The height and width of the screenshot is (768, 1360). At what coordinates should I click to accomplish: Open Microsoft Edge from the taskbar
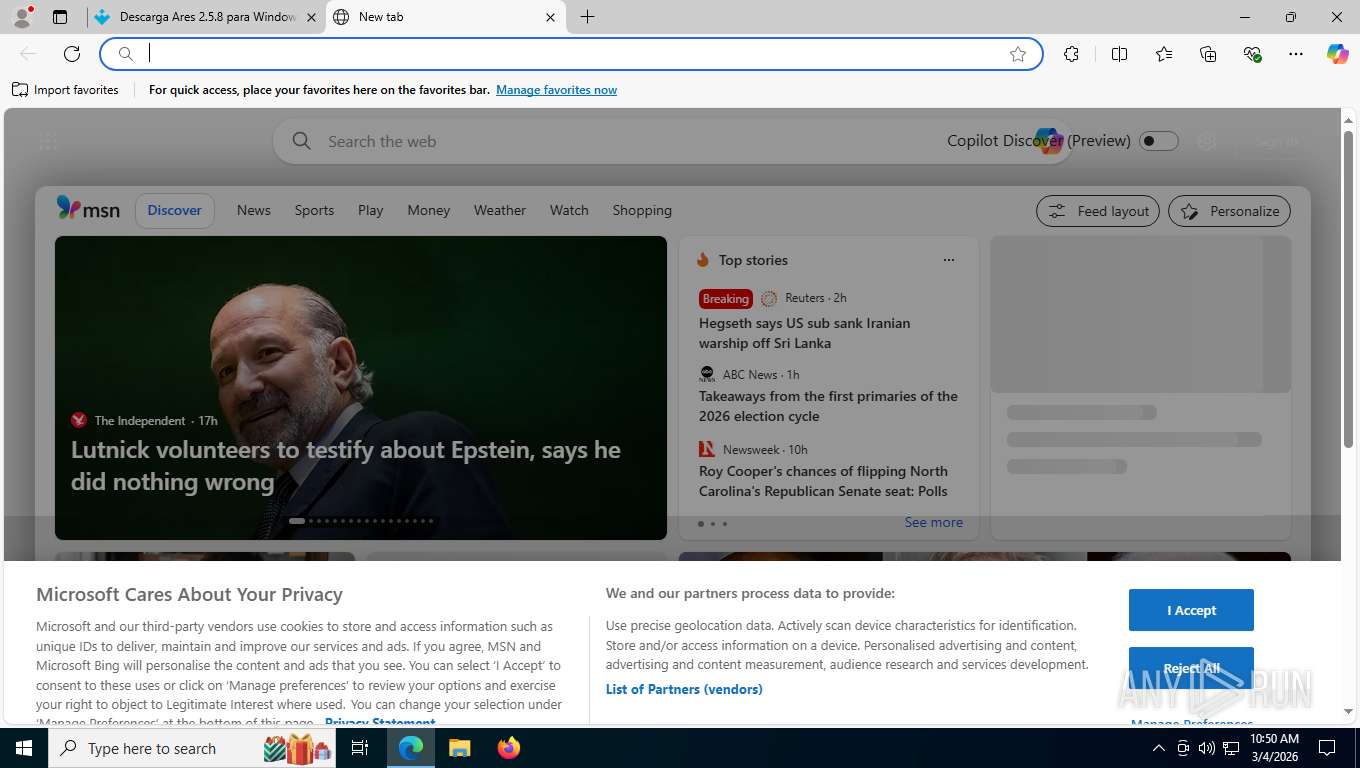tap(411, 748)
